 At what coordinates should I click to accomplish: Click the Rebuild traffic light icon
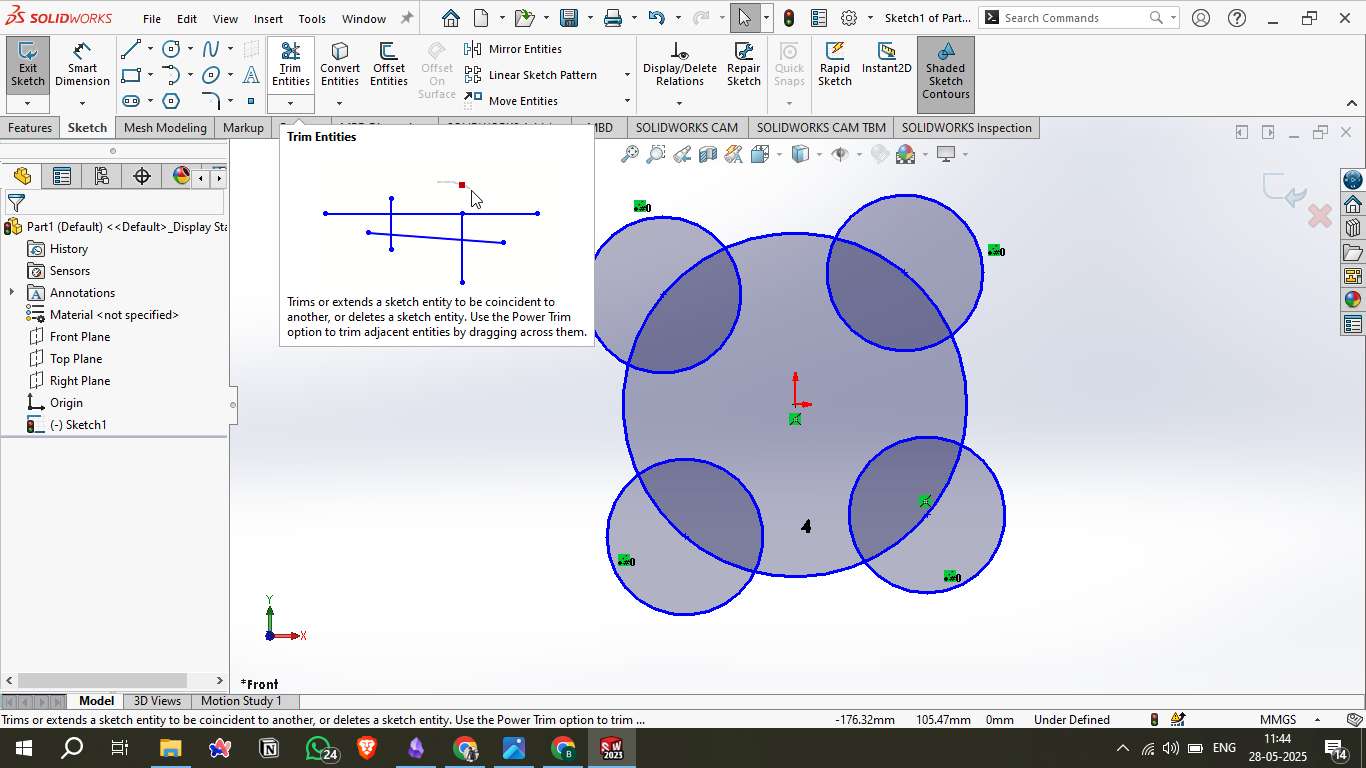[789, 18]
